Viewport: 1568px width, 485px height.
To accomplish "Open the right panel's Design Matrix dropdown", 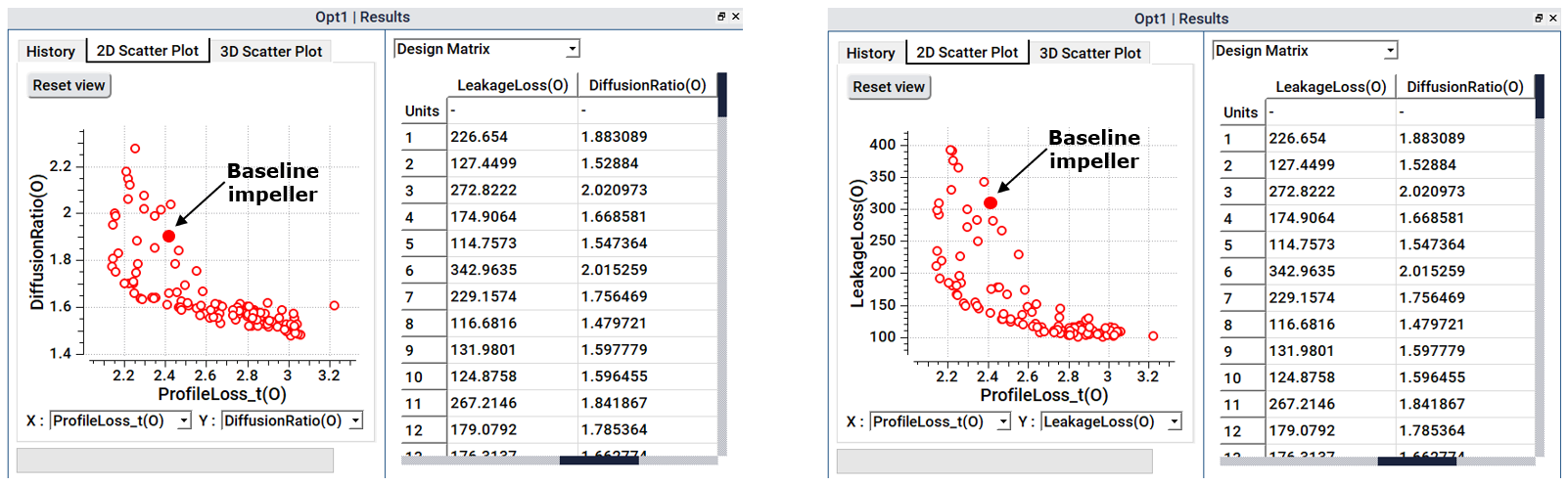I will tap(1390, 51).
